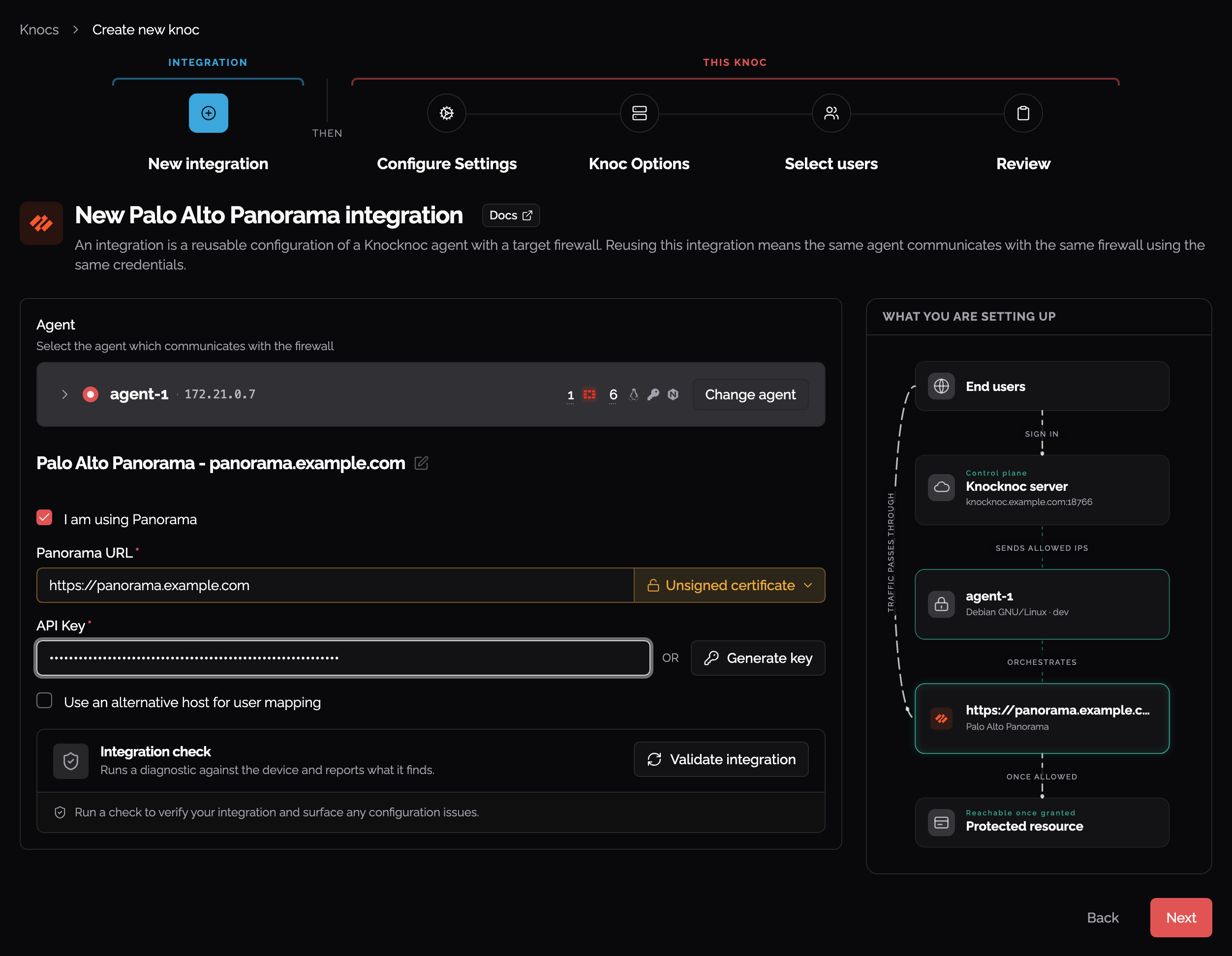Click the New integration plus icon step
This screenshot has height=956, width=1232.
(208, 113)
